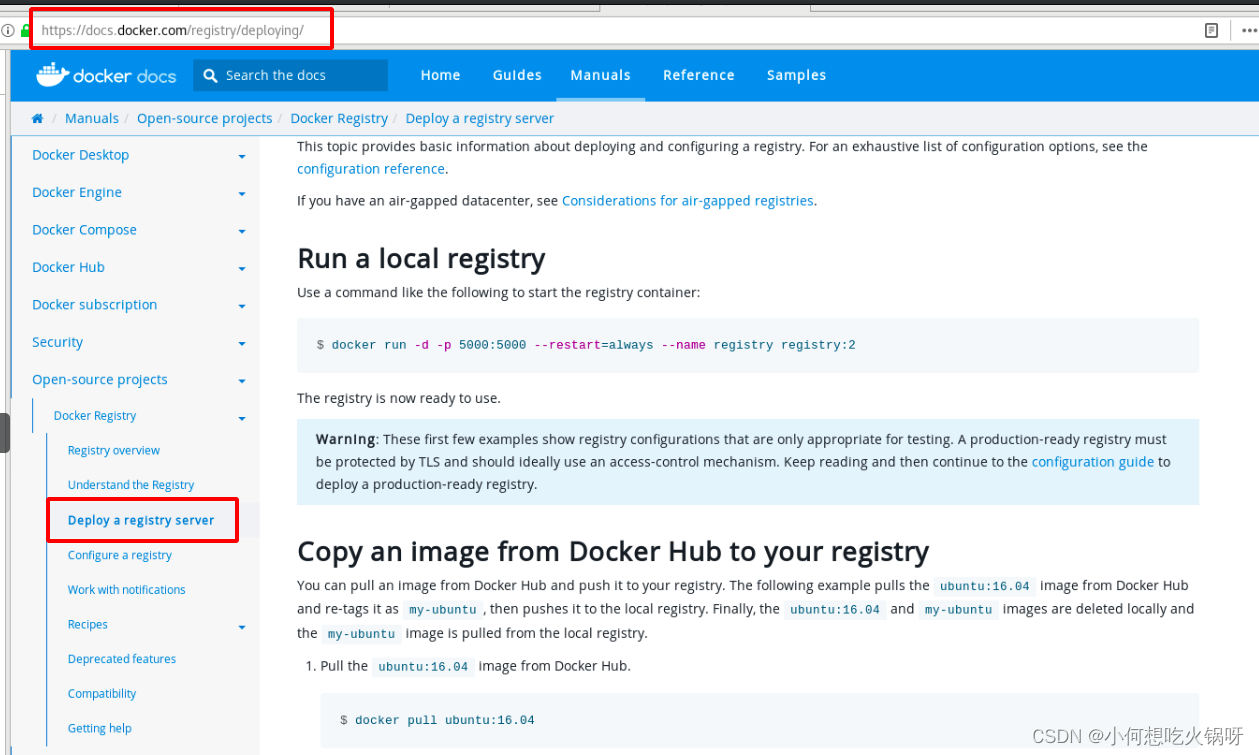Open the reader view icon in the address bar
1259x755 pixels.
pyautogui.click(x=1211, y=30)
